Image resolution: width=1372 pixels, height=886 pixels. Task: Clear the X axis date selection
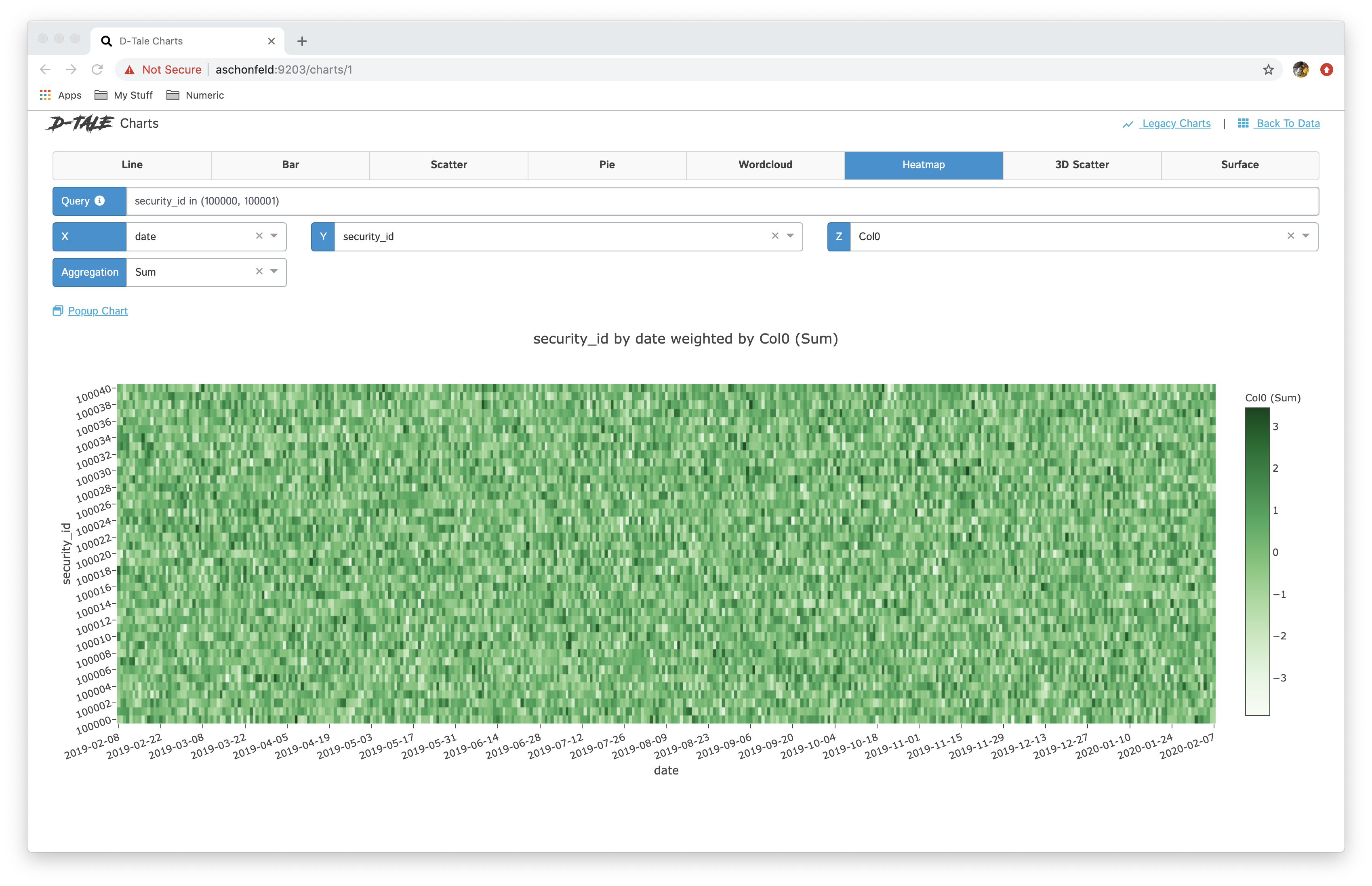(259, 236)
